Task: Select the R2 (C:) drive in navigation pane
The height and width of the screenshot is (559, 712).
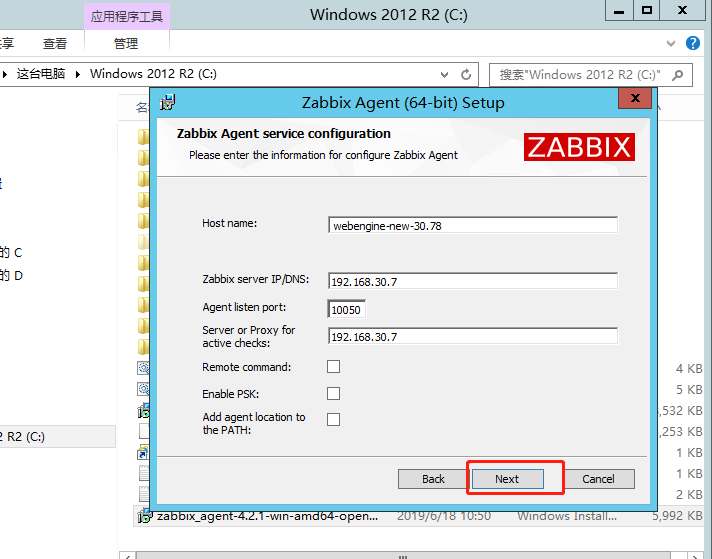Action: (58, 436)
